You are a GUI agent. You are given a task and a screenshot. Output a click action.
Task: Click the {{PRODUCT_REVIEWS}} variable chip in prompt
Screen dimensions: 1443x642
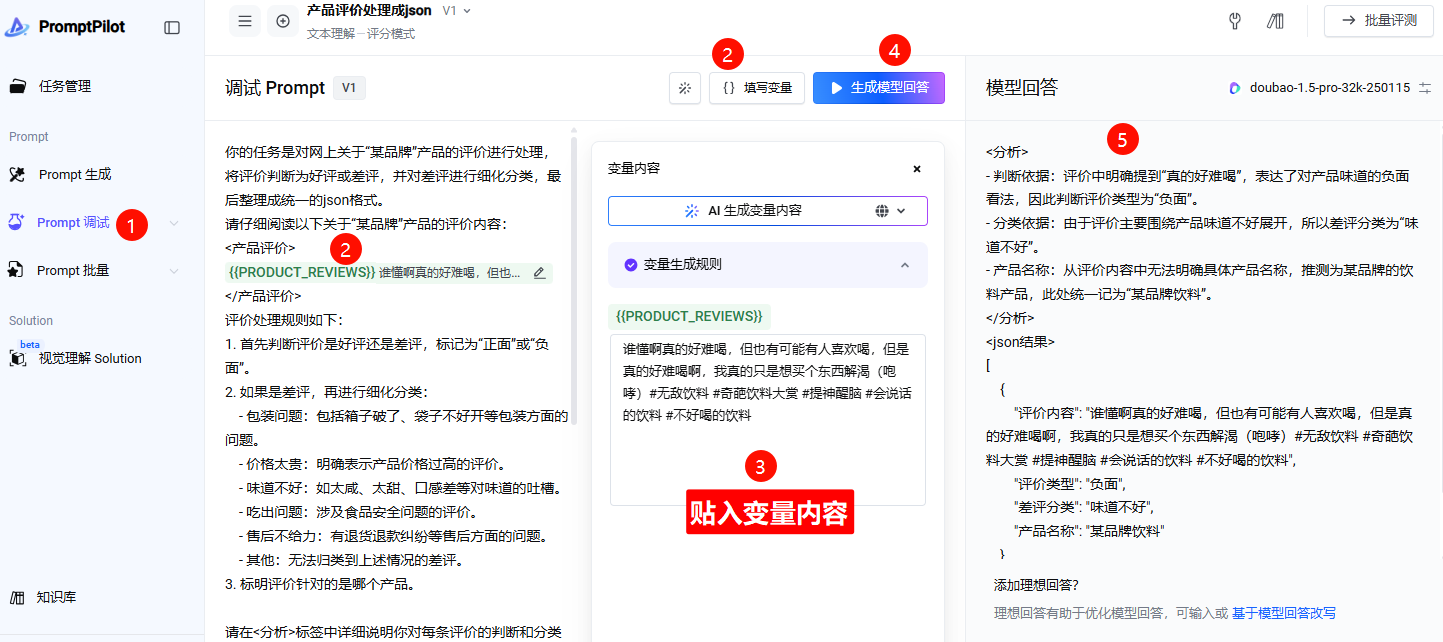click(x=302, y=273)
